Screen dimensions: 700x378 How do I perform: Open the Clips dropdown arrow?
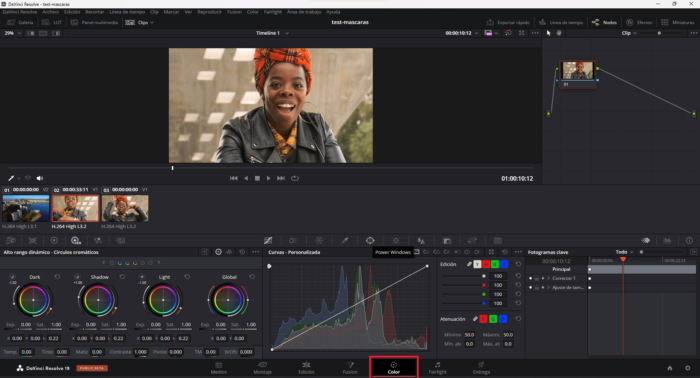point(152,22)
